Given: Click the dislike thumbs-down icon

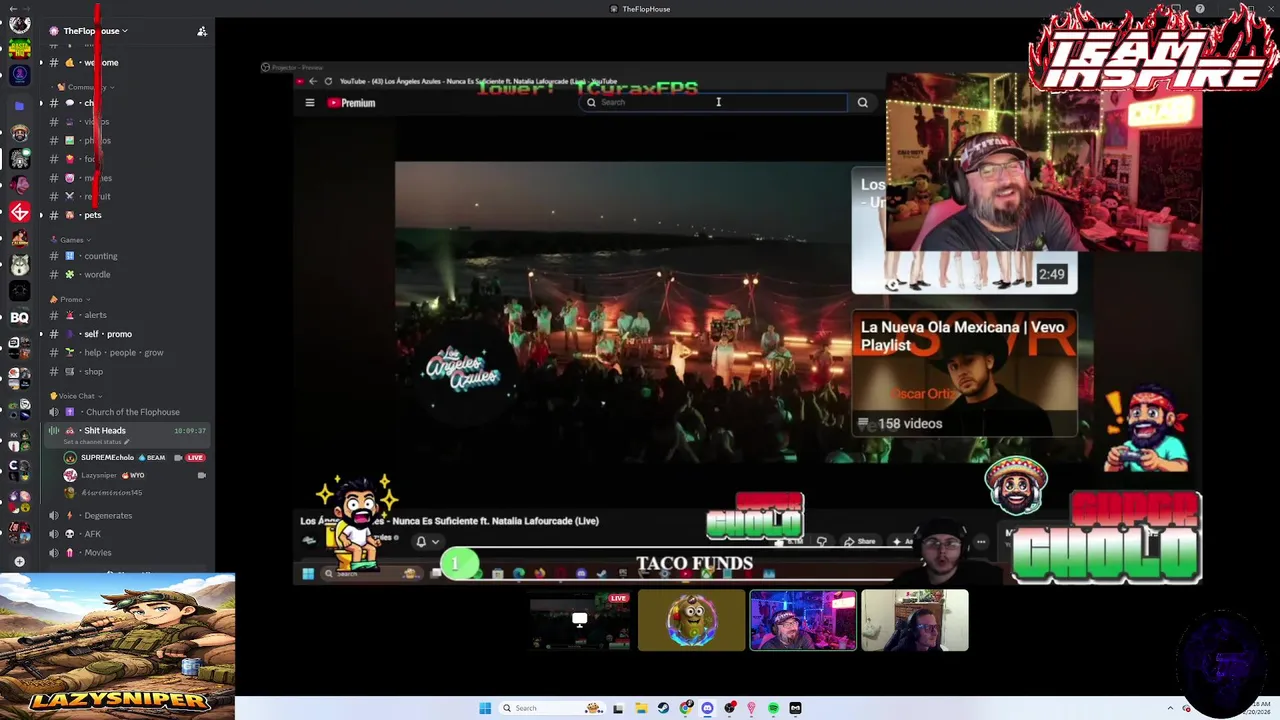Looking at the screenshot, I should (x=822, y=542).
